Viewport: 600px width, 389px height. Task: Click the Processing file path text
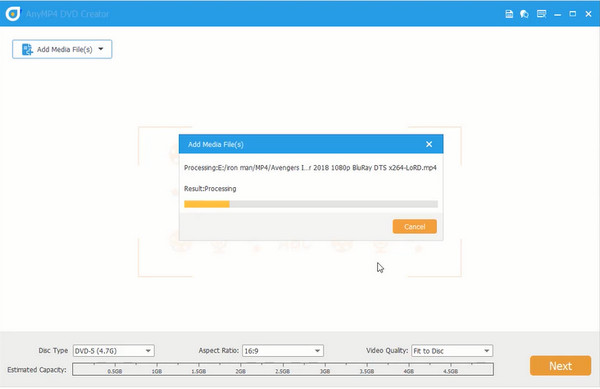tap(310, 168)
